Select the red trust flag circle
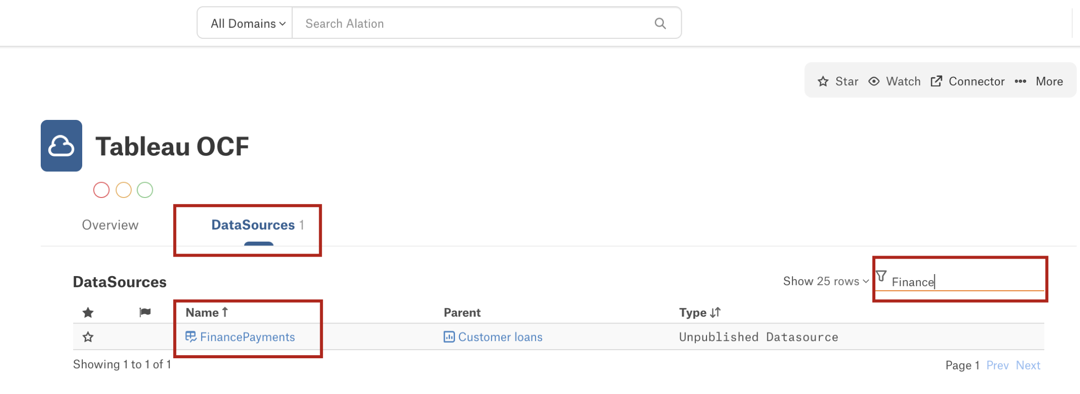 pyautogui.click(x=101, y=190)
